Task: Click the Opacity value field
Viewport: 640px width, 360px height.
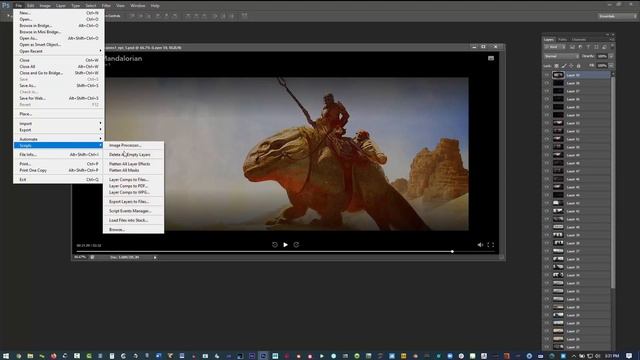Action: pyautogui.click(x=602, y=56)
